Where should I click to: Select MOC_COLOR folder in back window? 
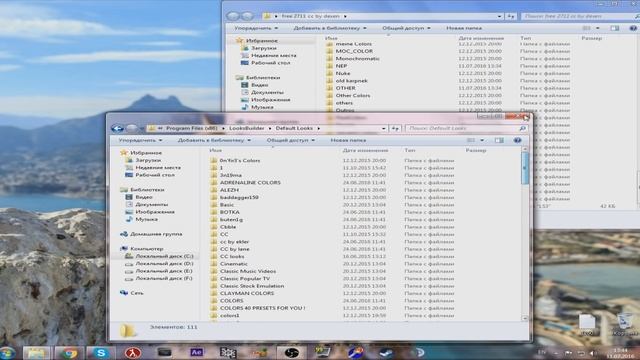tap(354, 51)
